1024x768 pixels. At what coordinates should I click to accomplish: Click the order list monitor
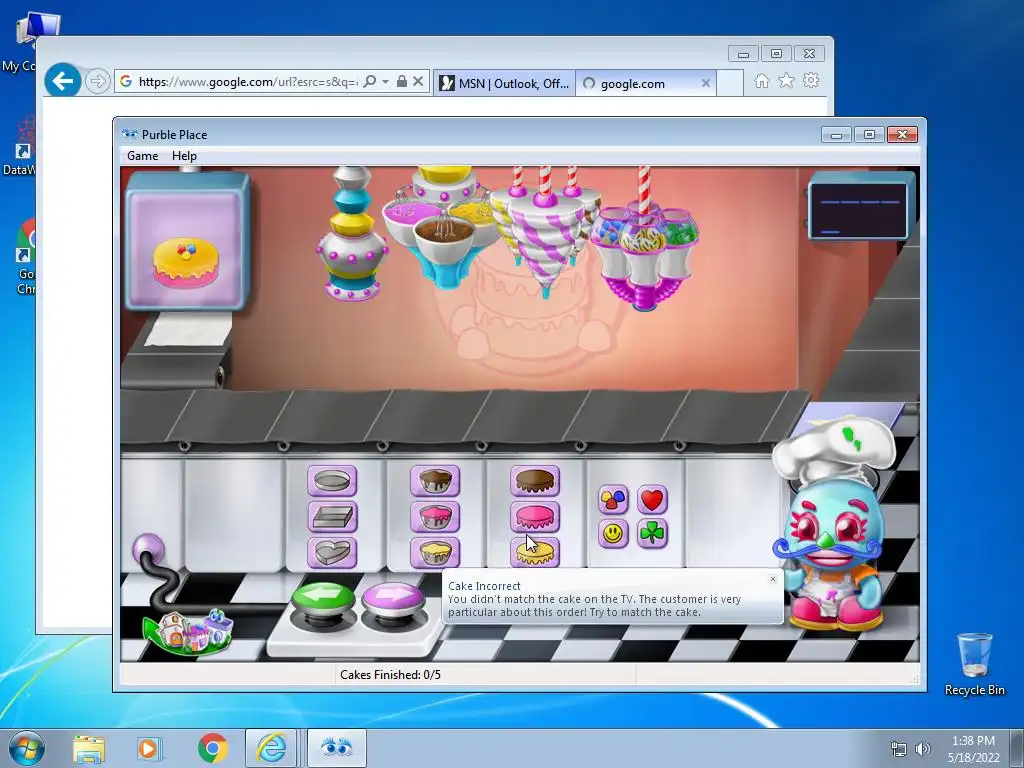[859, 207]
